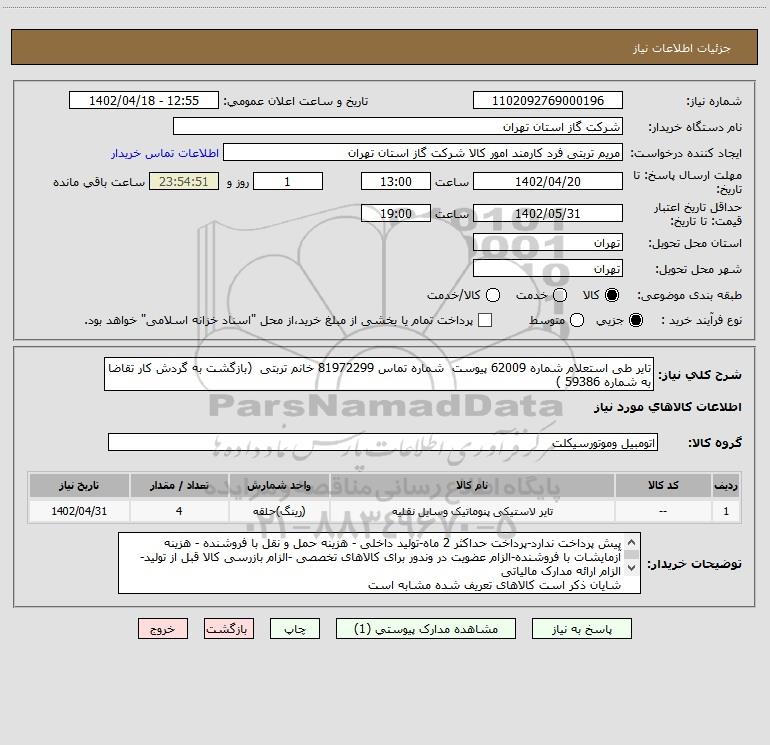
Task: Click the quantity cell showing 4
Action: (179, 511)
